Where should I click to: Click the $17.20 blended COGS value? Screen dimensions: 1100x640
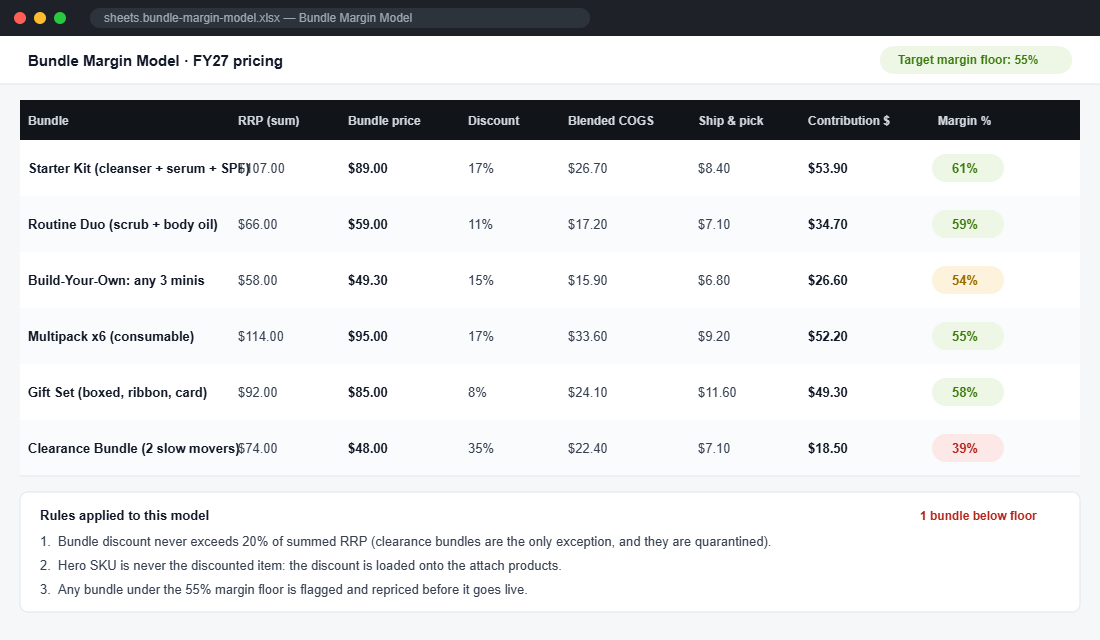(588, 225)
